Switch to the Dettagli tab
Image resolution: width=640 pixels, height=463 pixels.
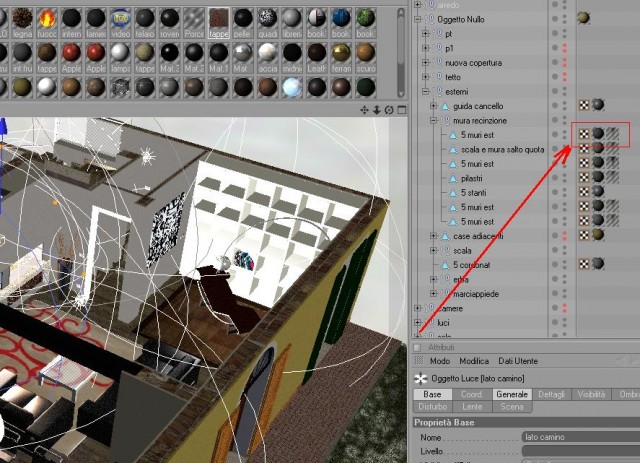tap(551, 394)
